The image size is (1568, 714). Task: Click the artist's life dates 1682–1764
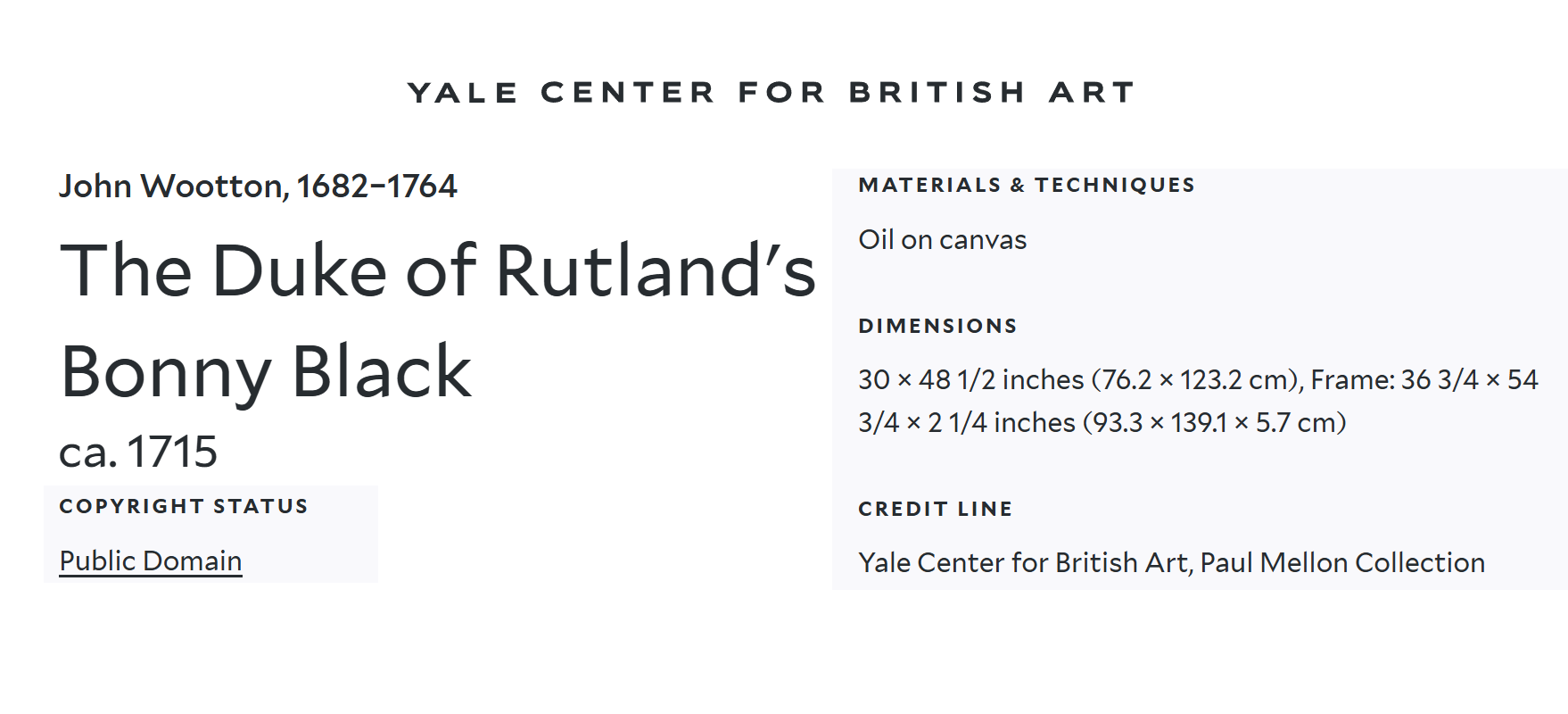point(377,187)
